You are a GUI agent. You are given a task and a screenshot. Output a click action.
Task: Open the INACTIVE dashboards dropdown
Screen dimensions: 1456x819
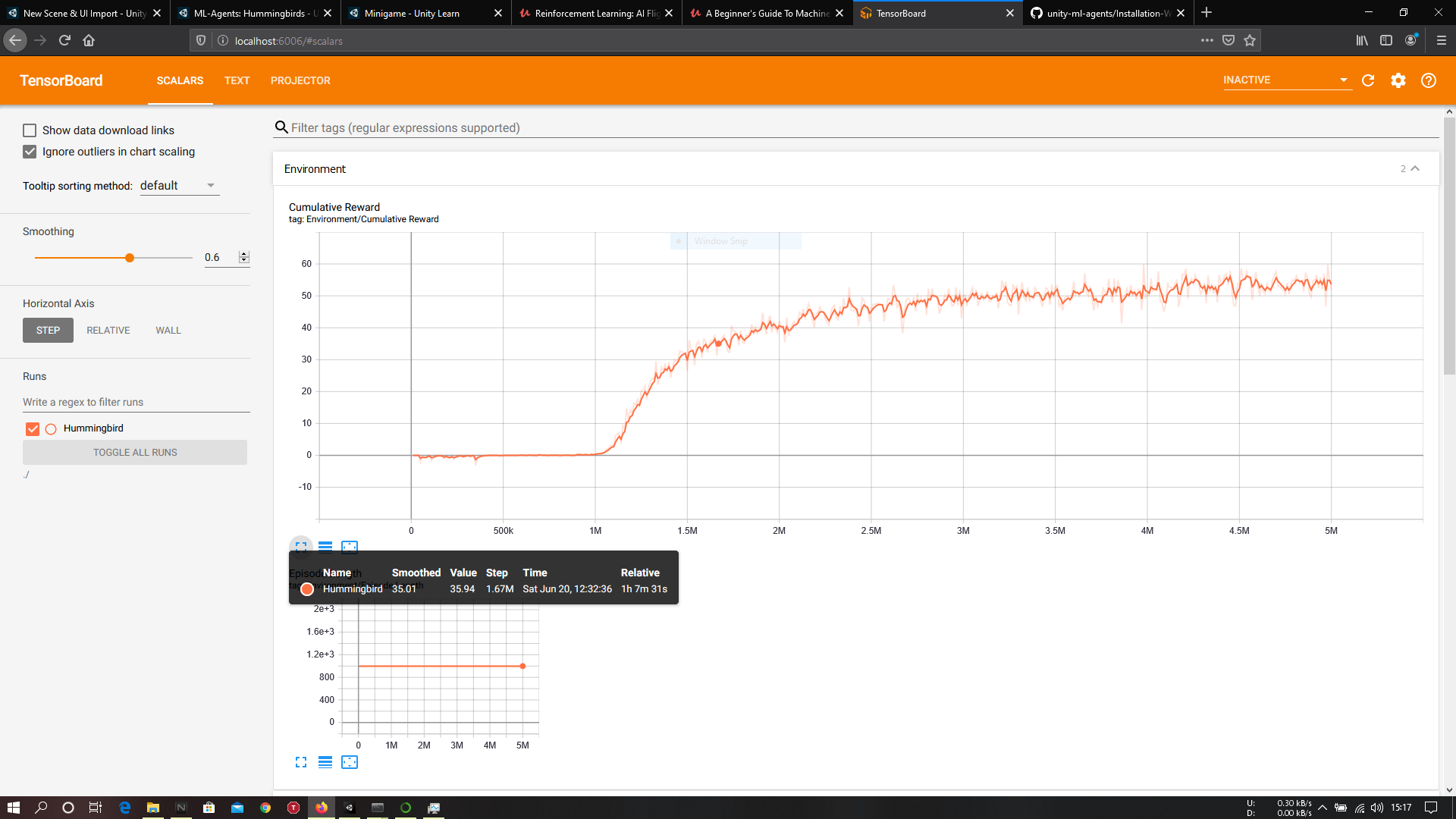click(x=1286, y=80)
